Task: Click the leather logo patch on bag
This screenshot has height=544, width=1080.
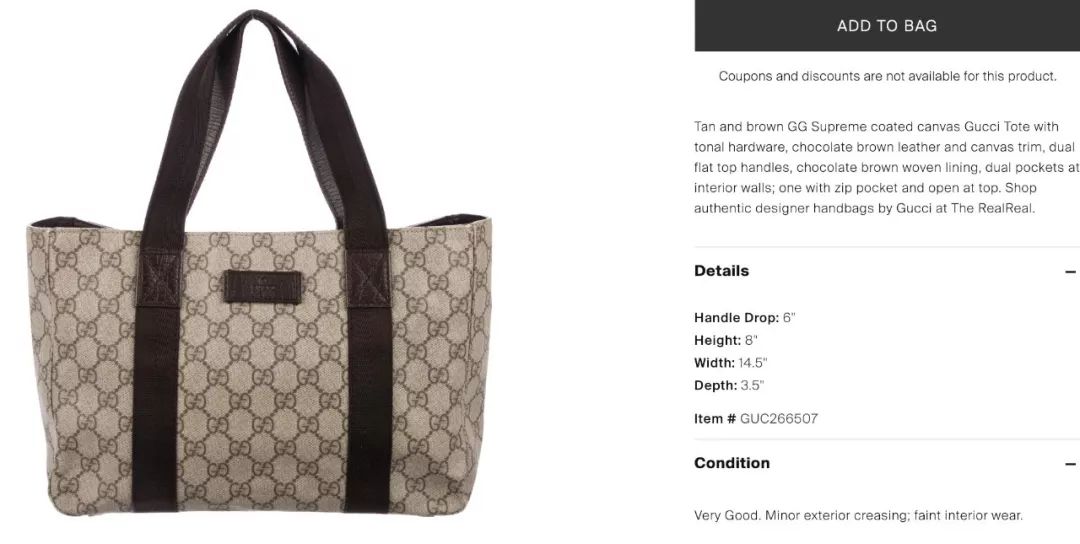Action: [262, 287]
